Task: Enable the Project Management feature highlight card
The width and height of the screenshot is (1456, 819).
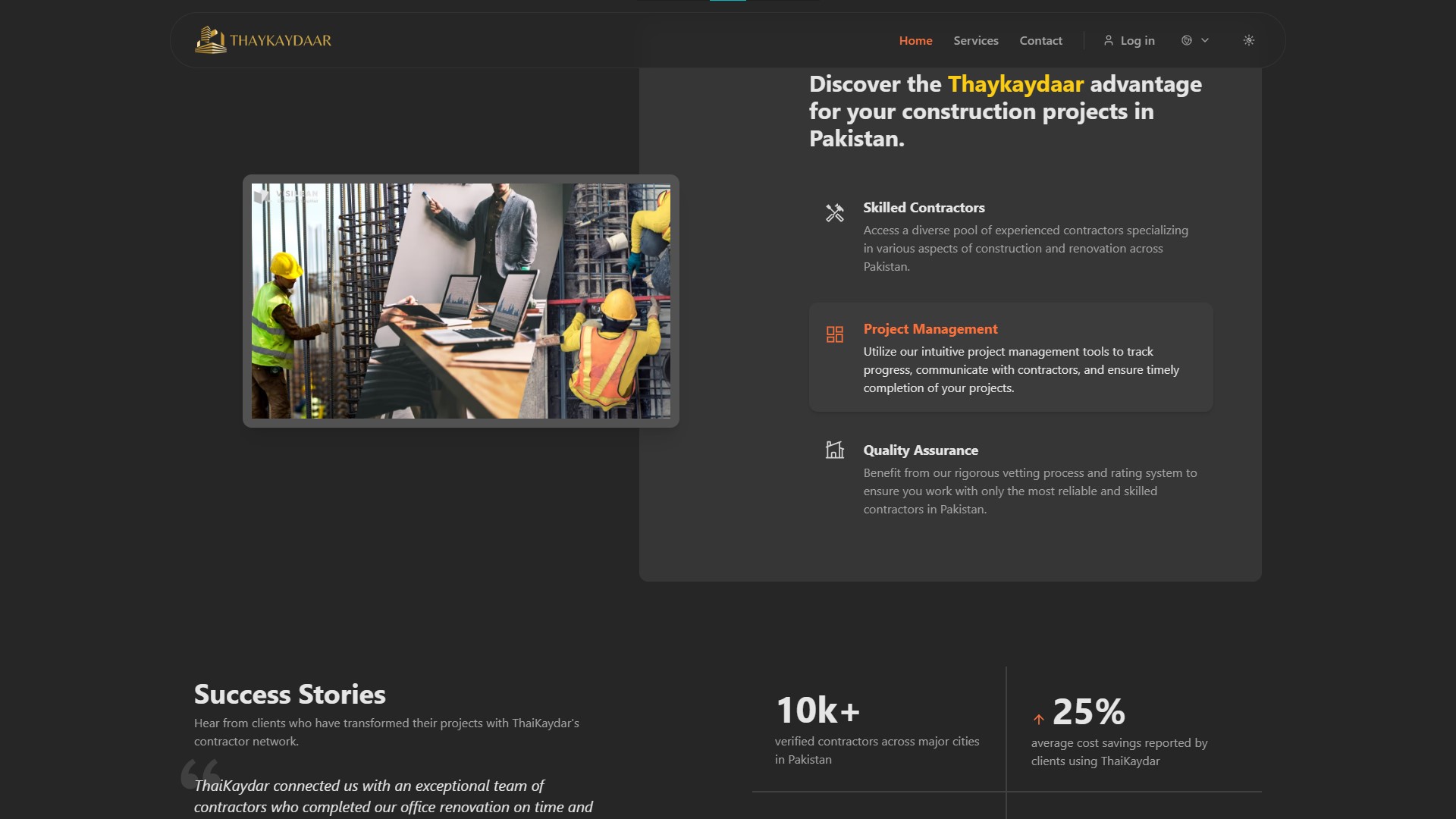Action: coord(1010,357)
